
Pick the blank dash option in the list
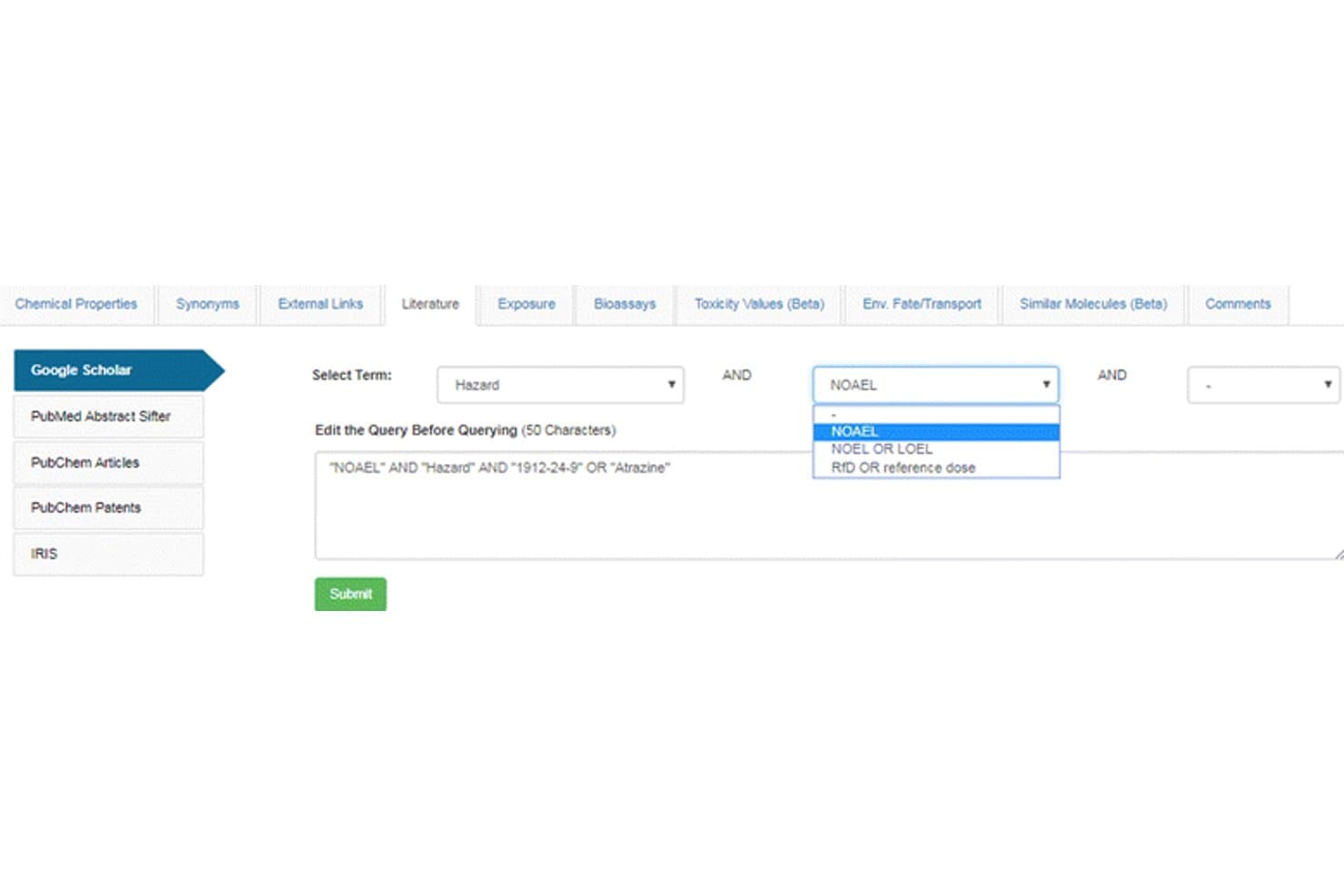click(936, 415)
